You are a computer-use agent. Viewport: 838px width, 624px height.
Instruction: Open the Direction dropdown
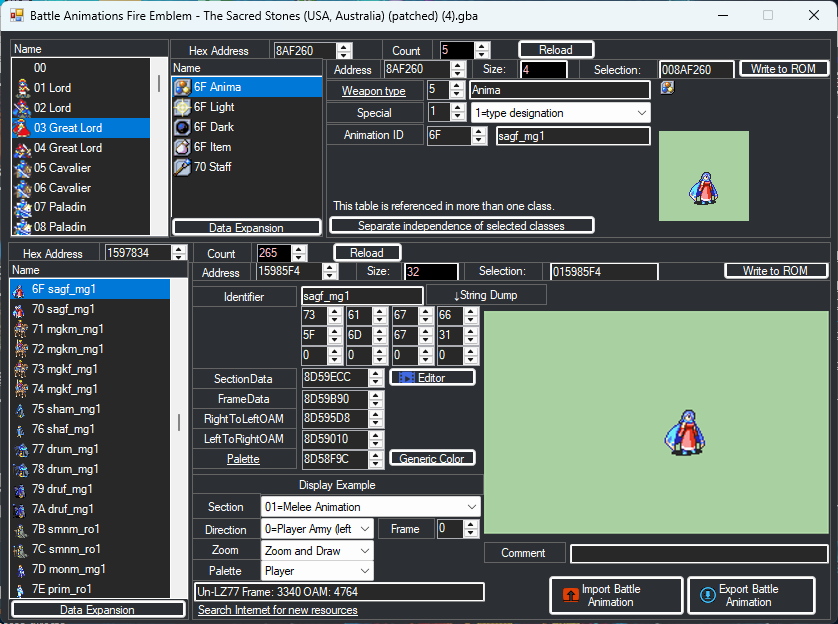[x=365, y=529]
